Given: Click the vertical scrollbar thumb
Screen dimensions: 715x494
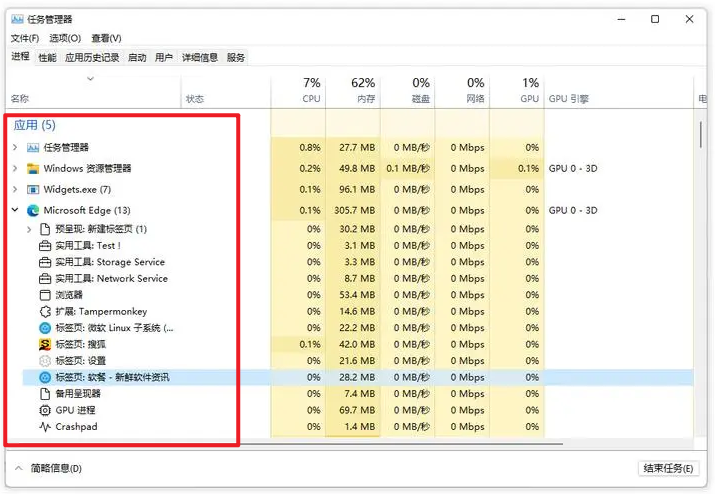Looking at the screenshot, I should coord(700,135).
